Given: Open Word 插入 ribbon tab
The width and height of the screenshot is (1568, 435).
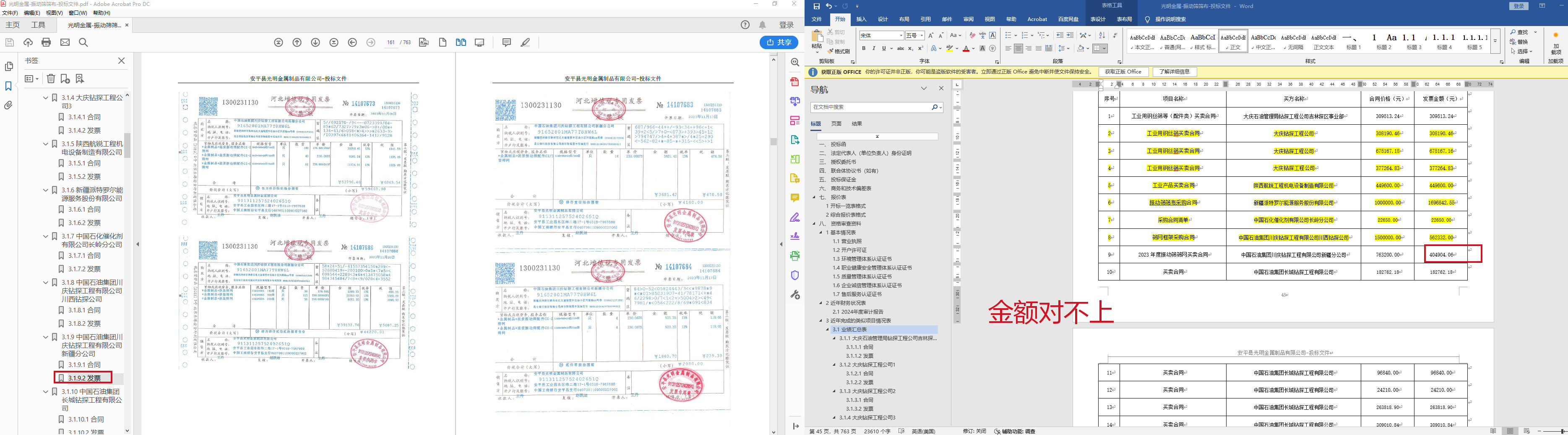Looking at the screenshot, I should coord(861,19).
